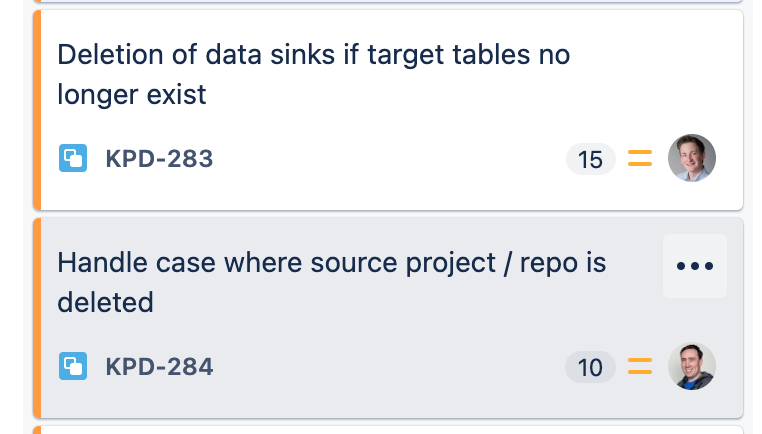Open assignee avatar on the KPD-283 card
The image size is (762, 434).
692,158
